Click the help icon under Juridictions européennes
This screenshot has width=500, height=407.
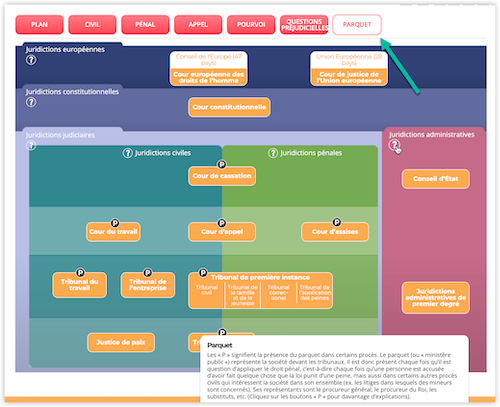point(31,60)
